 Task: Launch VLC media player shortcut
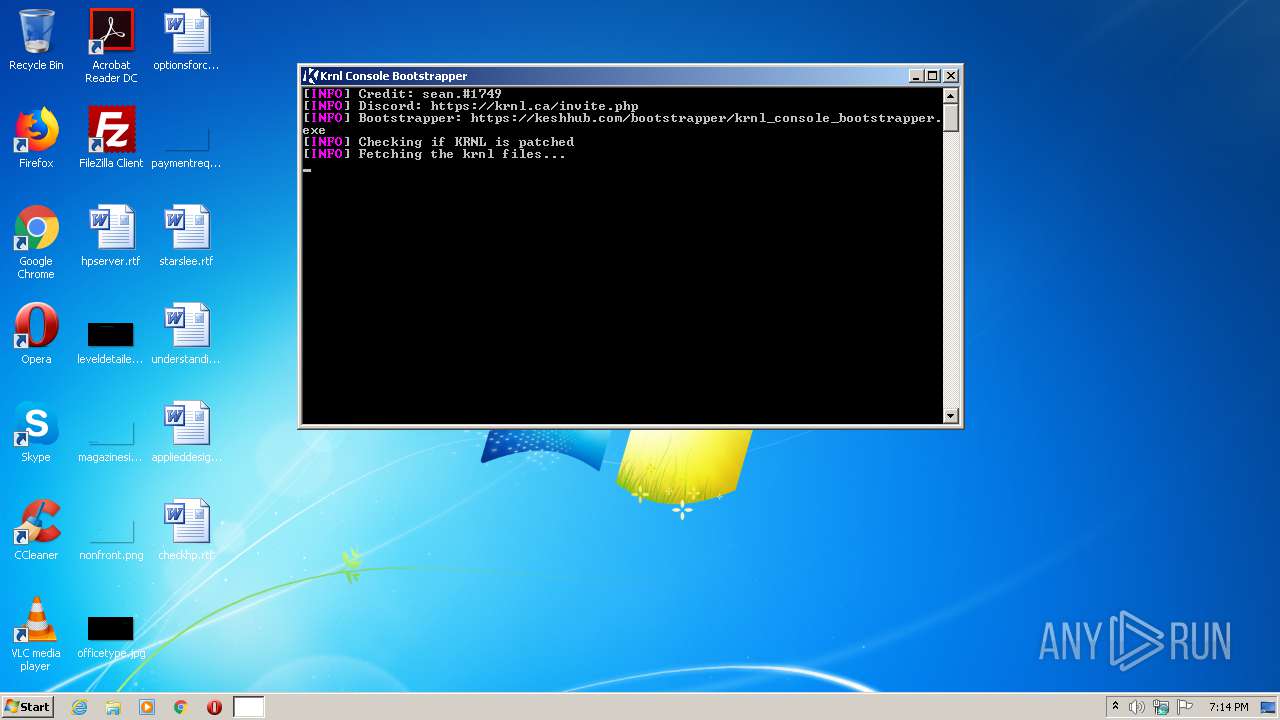coord(36,634)
